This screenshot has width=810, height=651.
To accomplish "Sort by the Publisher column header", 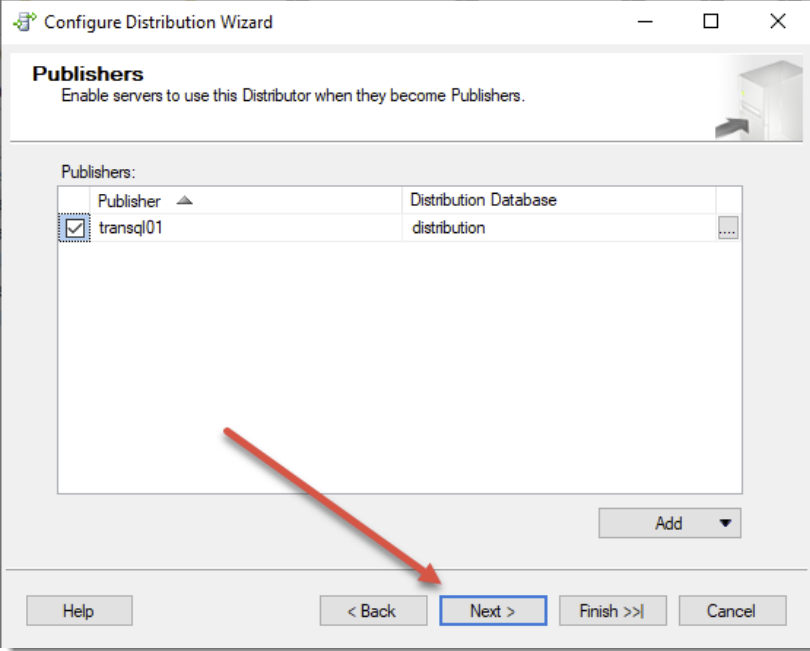I will (x=246, y=200).
